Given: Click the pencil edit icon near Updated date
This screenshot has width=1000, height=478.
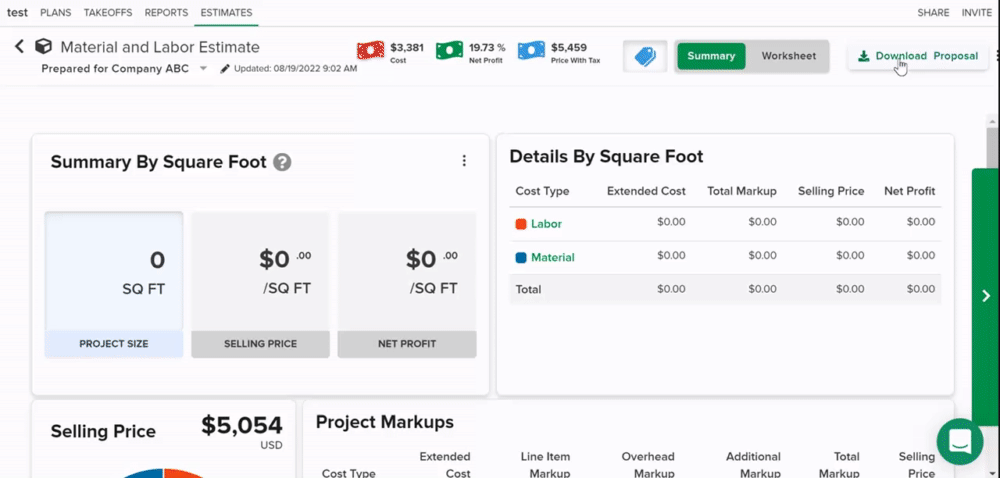Looking at the screenshot, I should point(224,69).
